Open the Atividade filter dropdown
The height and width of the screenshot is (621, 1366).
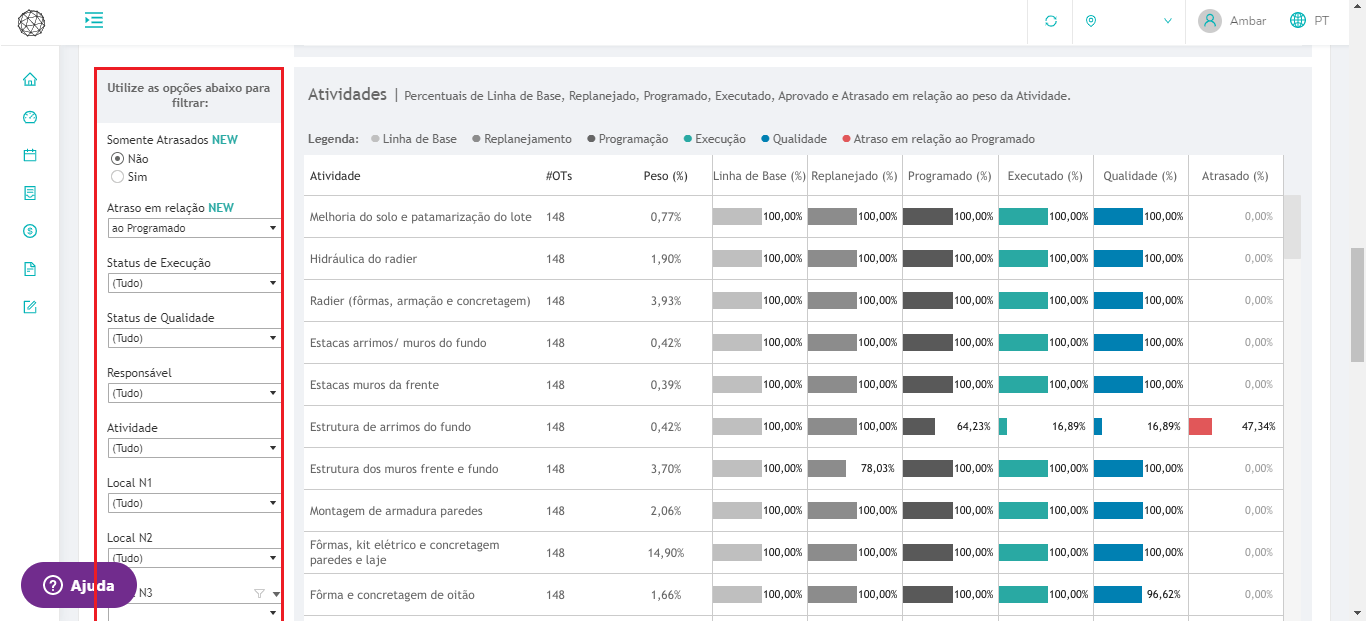(194, 448)
